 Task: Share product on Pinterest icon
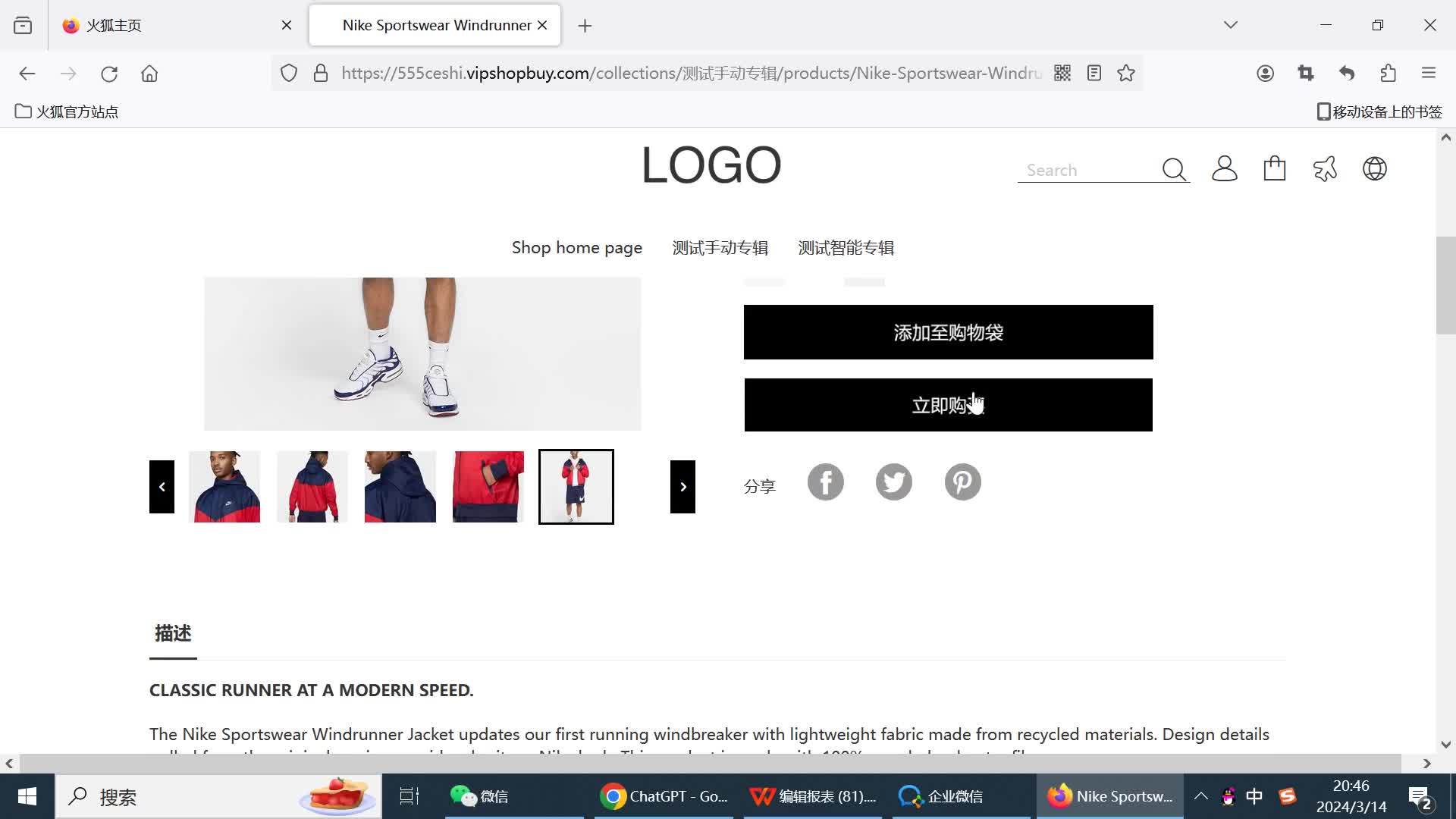pyautogui.click(x=962, y=482)
